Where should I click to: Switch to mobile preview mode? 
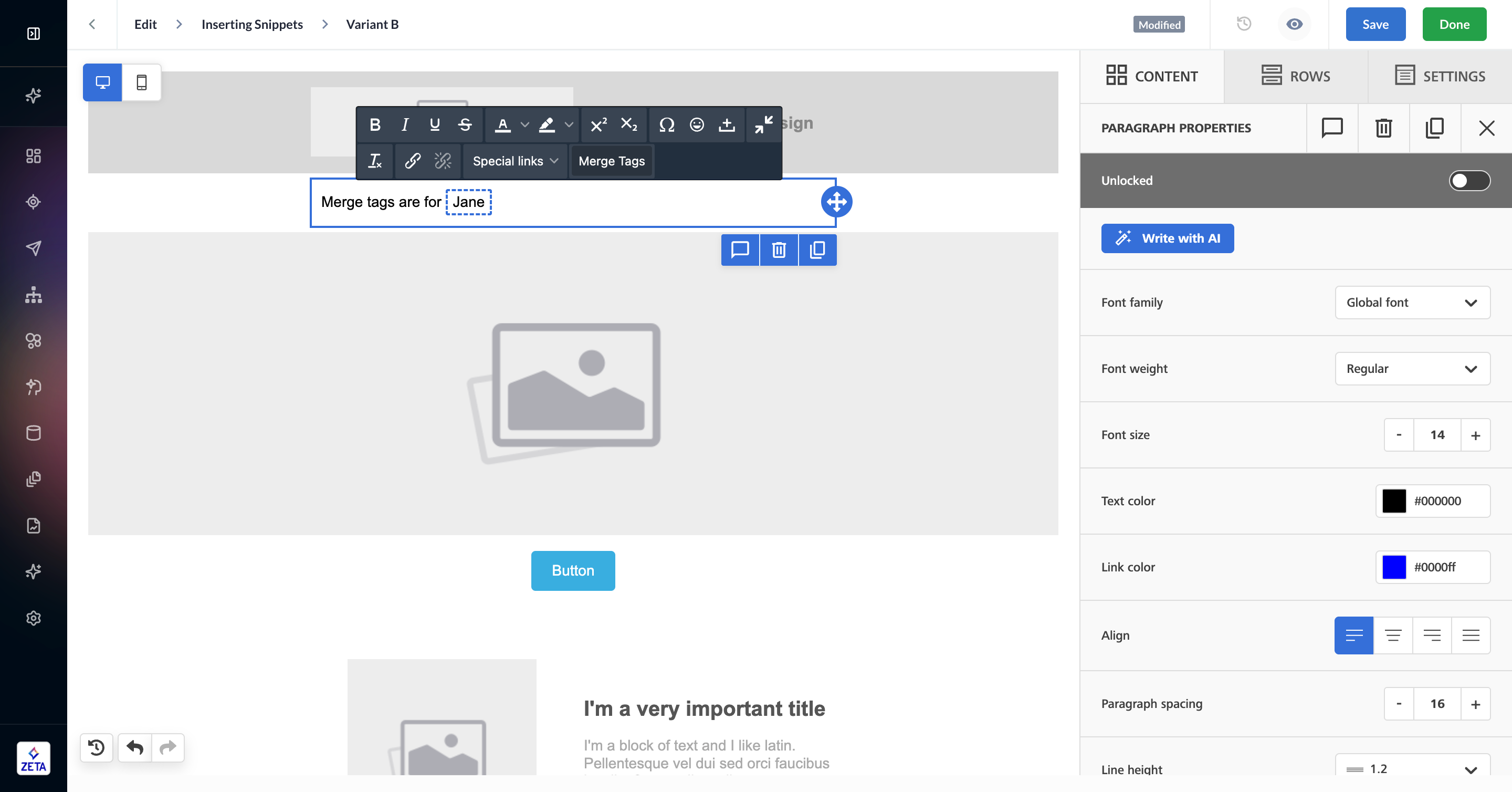[141, 82]
